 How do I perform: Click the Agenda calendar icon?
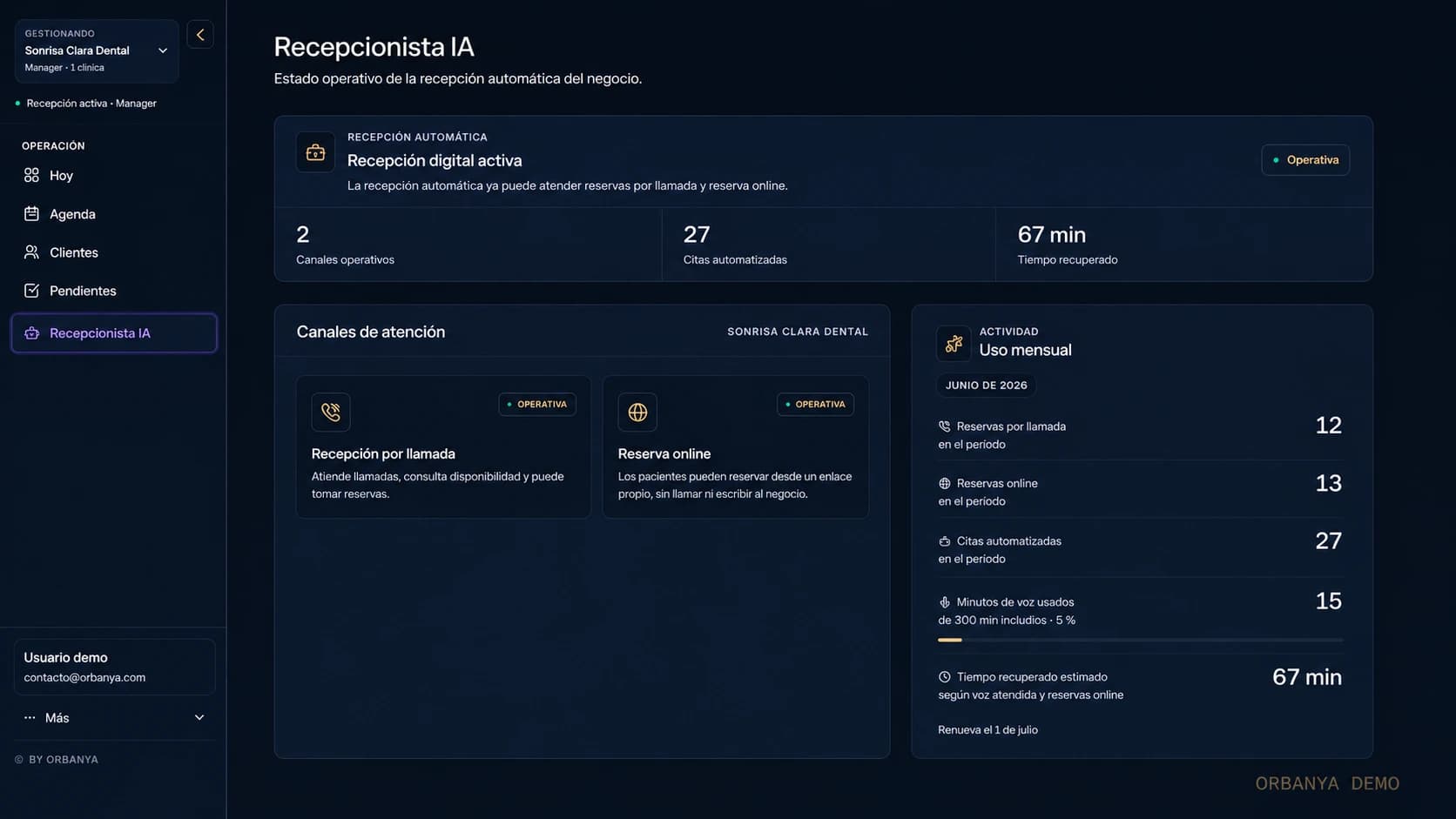pos(31,214)
